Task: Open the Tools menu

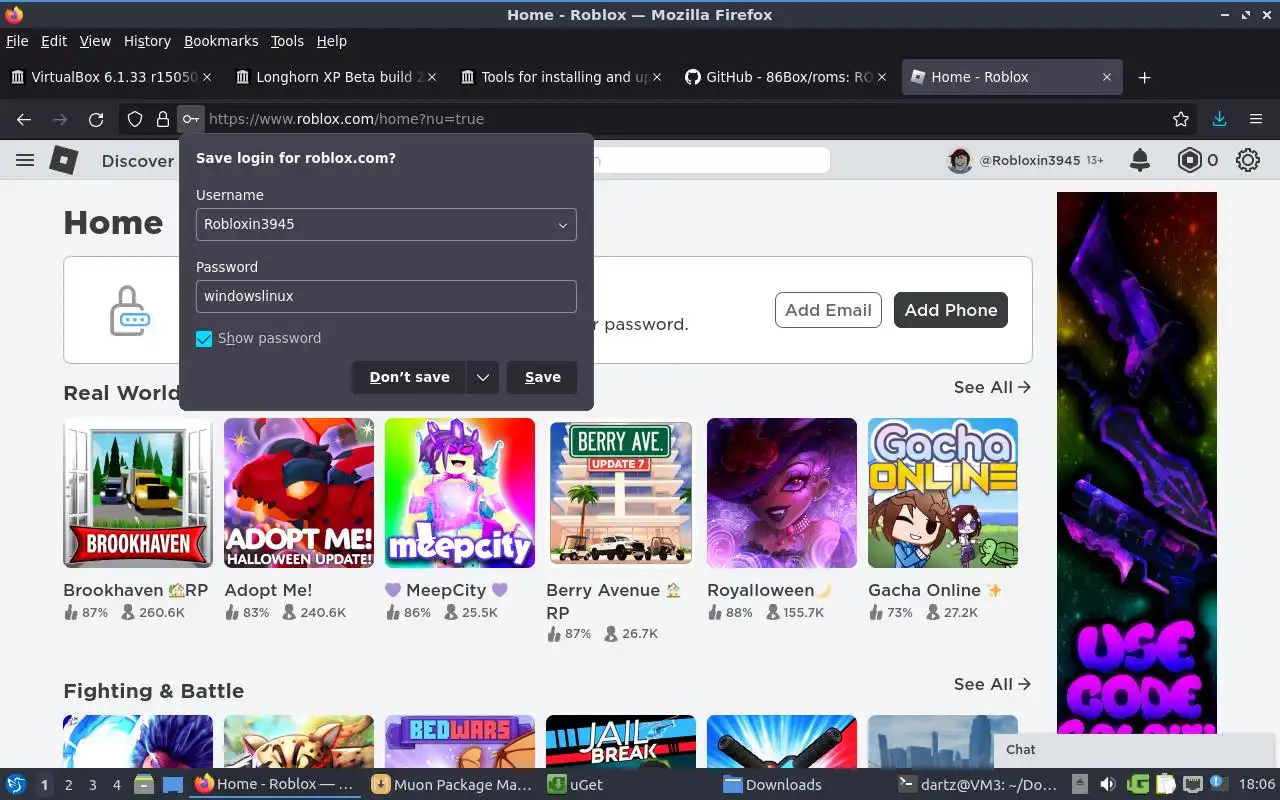Action: tap(287, 41)
